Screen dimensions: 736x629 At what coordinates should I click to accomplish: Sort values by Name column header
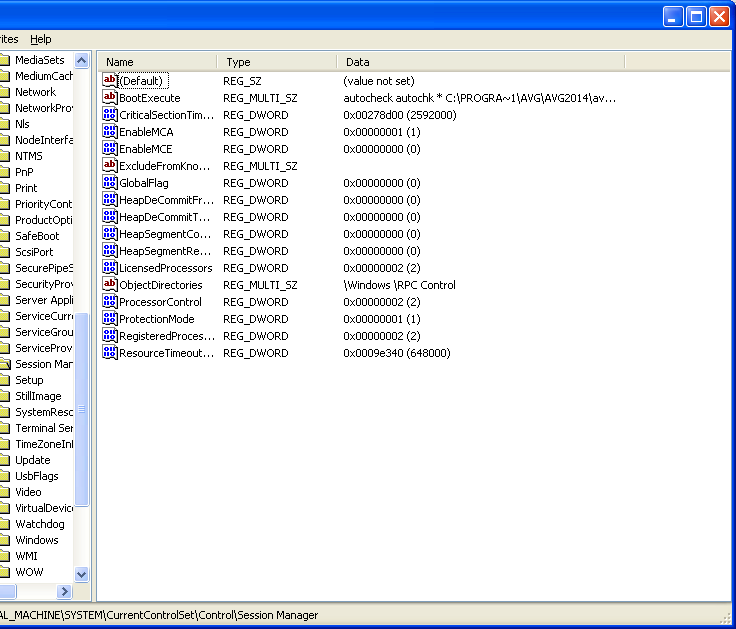point(158,62)
